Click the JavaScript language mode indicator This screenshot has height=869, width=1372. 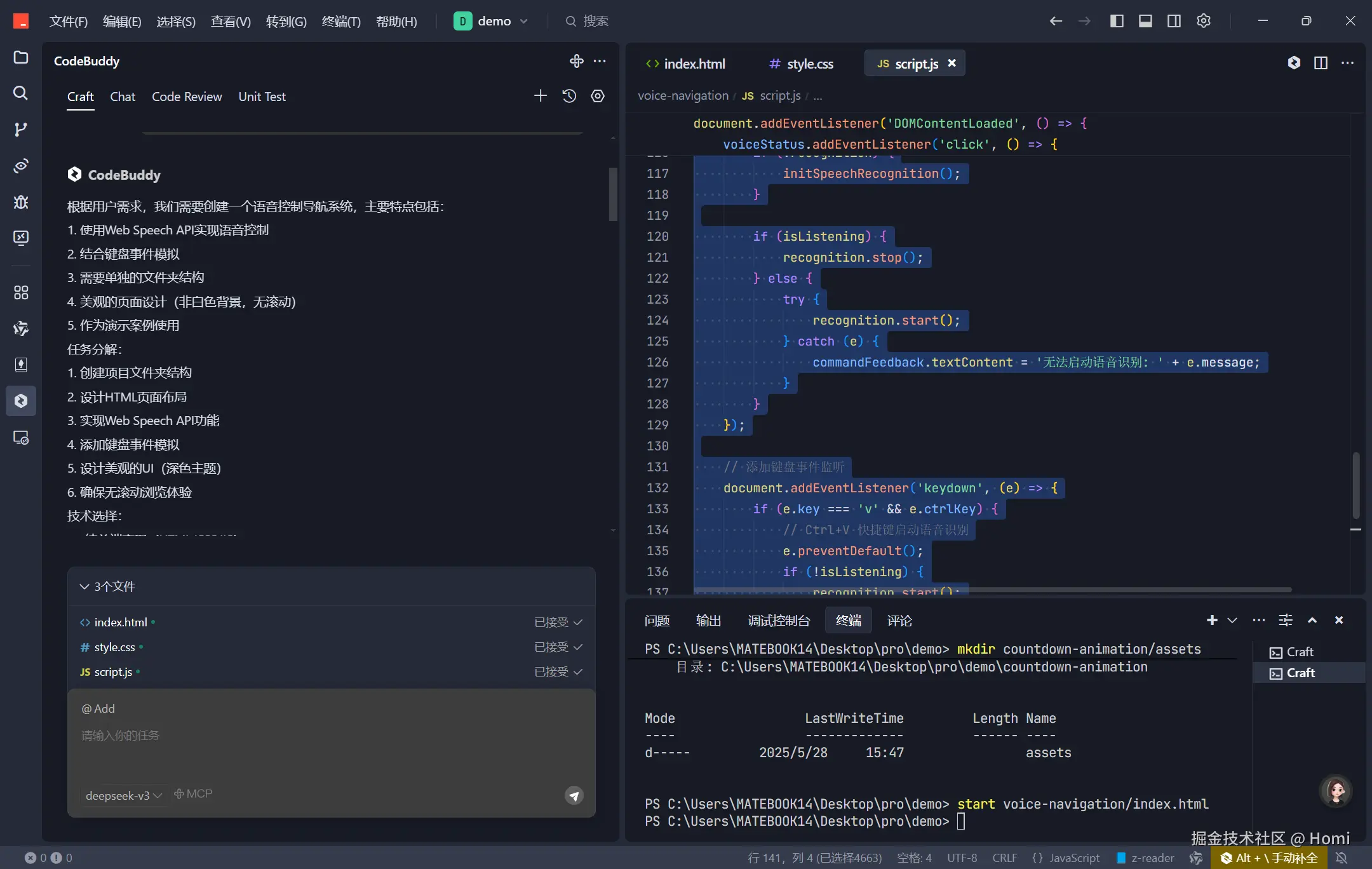(1074, 858)
